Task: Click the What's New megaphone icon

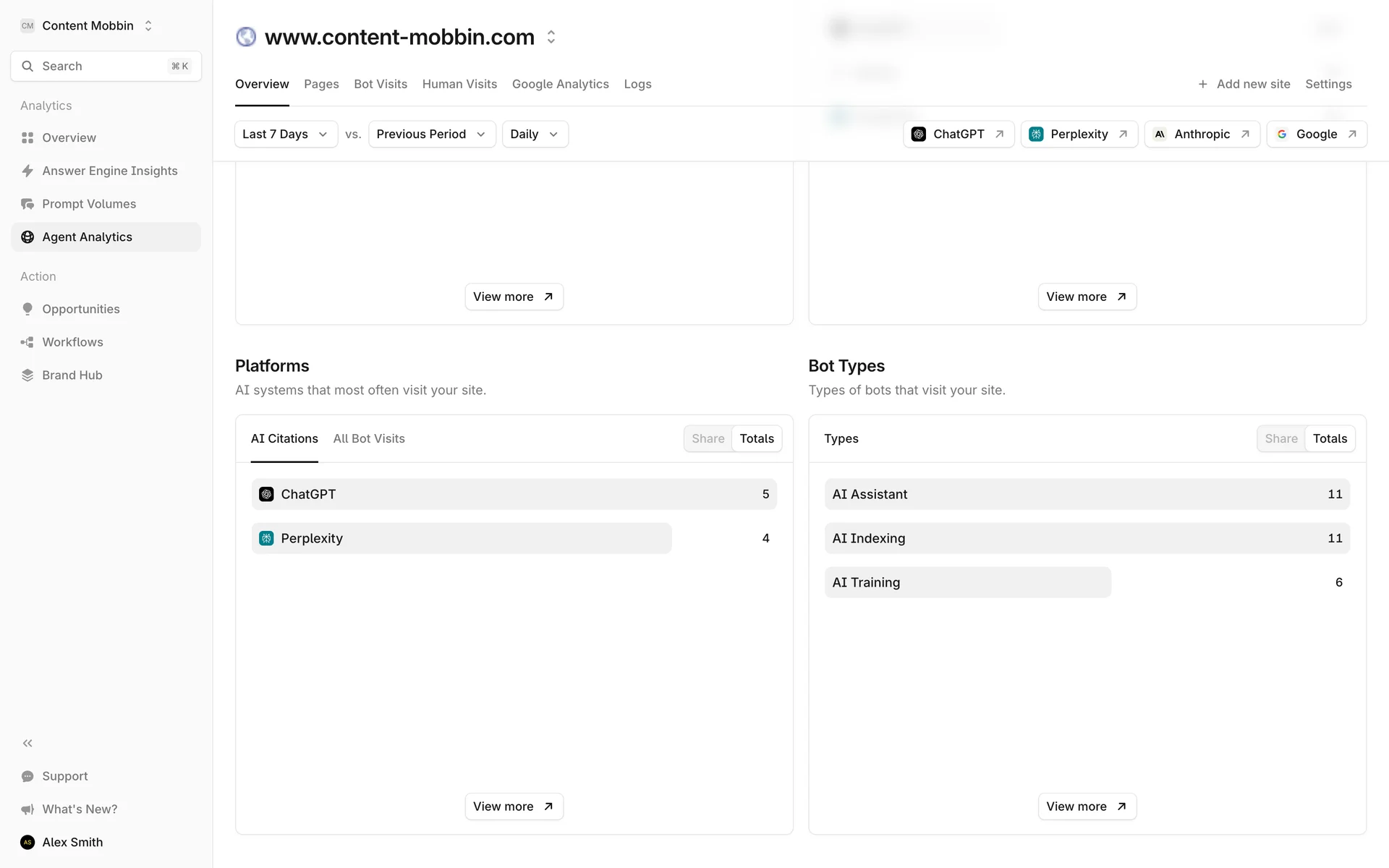Action: 27,809
